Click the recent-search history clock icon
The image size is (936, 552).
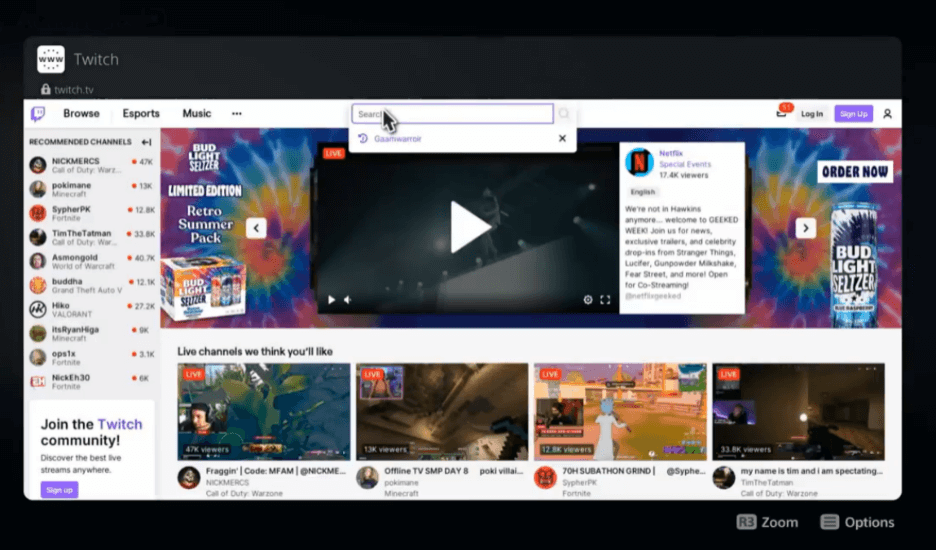(362, 138)
